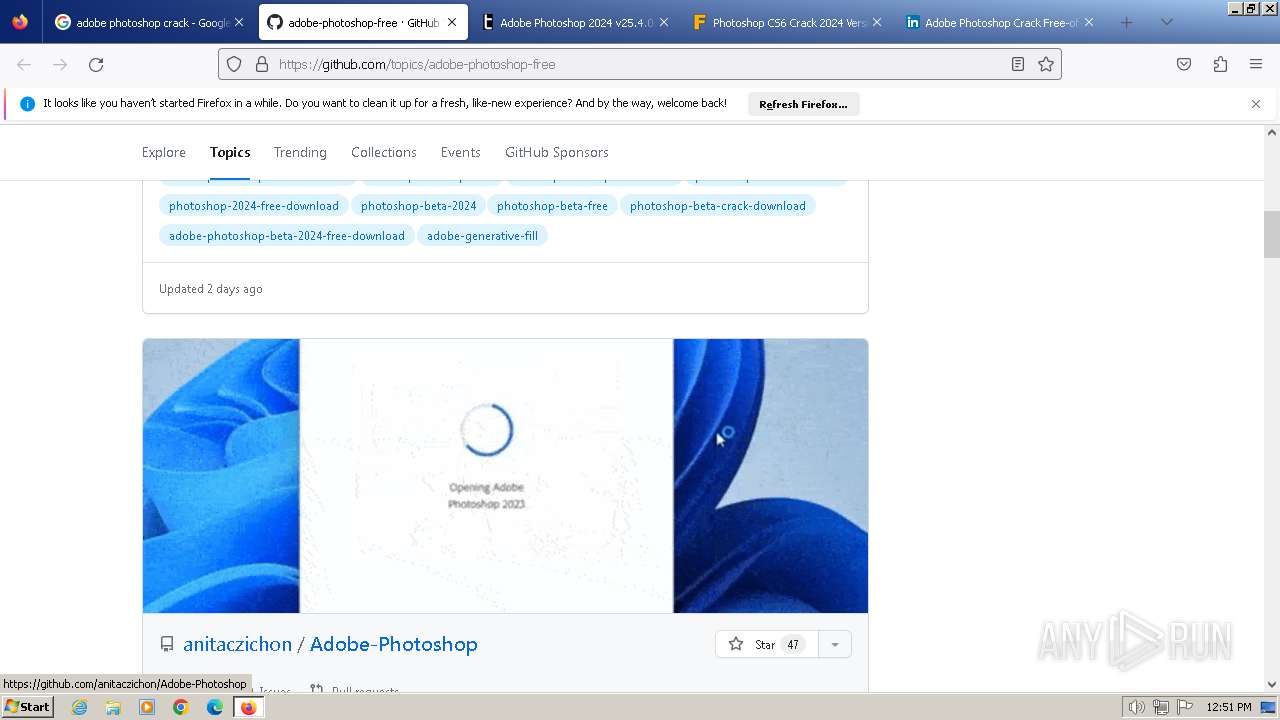Click the photoshop-beta-crack-download topic tag
The width and height of the screenshot is (1280, 720).
coord(718,206)
